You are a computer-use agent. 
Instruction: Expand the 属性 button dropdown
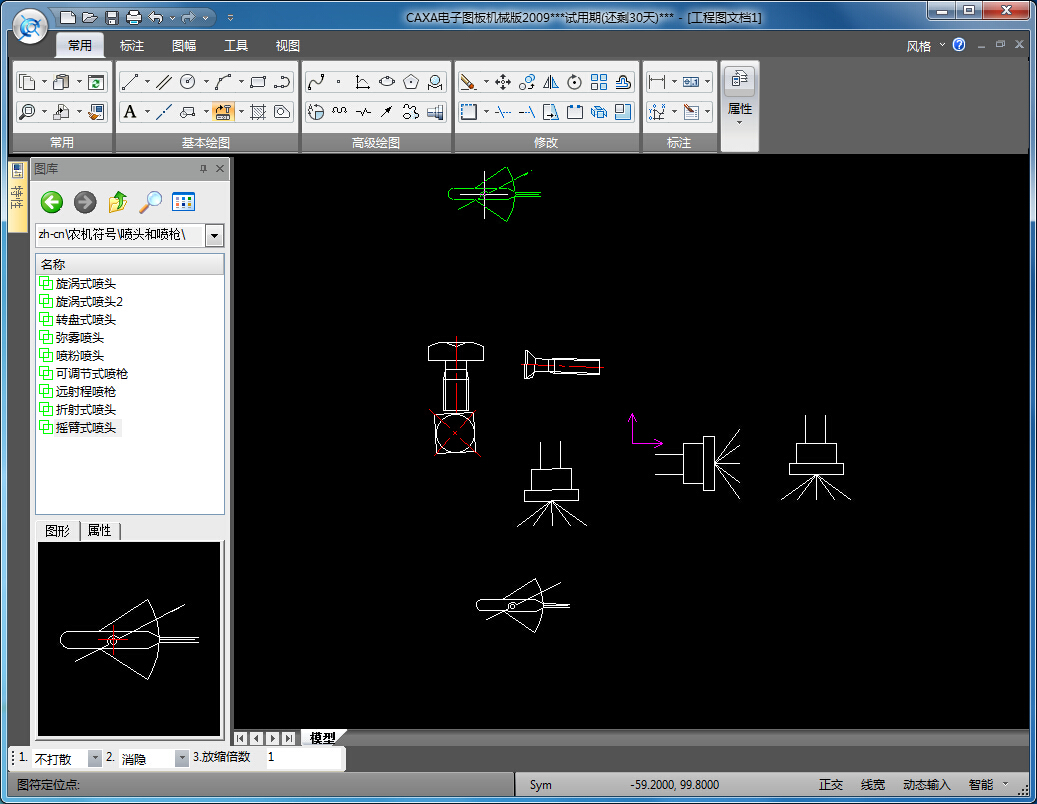pos(739,123)
